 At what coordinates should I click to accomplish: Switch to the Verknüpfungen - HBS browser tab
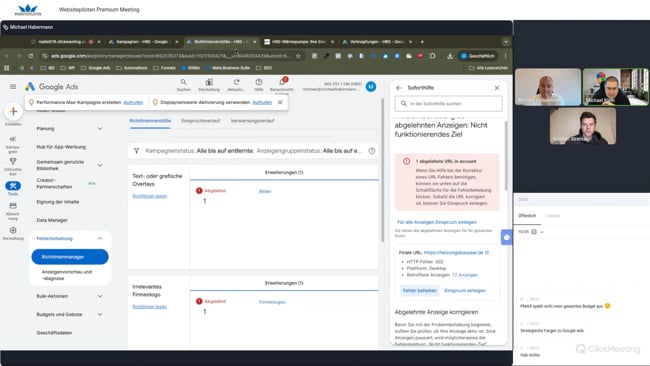376,42
